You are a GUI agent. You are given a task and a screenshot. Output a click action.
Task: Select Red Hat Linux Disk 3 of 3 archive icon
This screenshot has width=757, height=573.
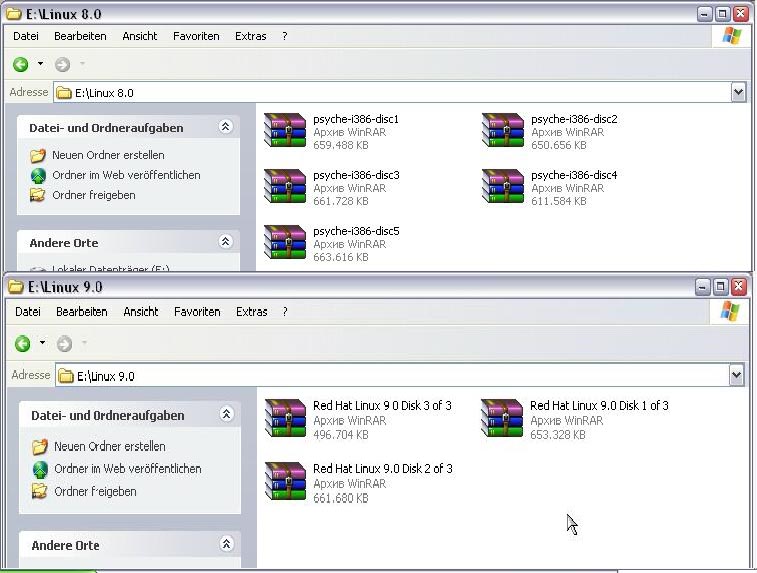[x=285, y=418]
